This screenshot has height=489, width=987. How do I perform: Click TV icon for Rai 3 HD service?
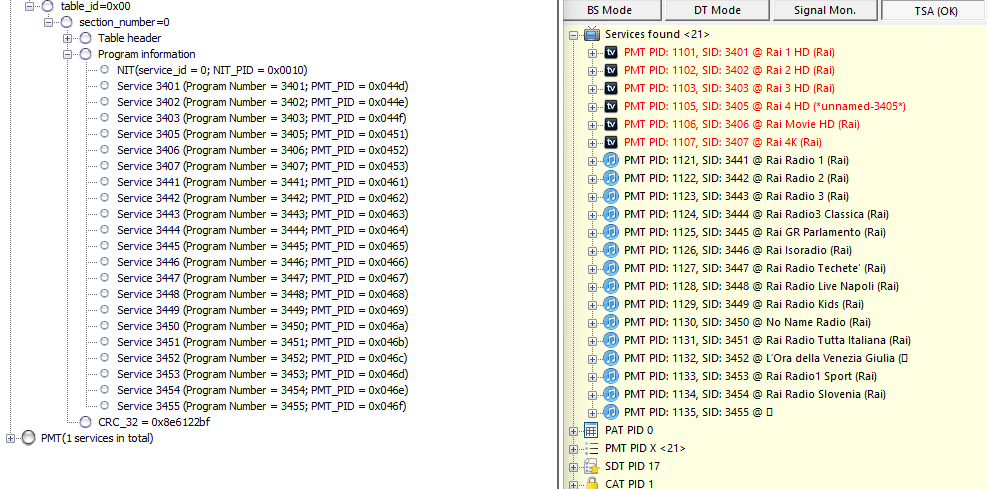click(611, 88)
